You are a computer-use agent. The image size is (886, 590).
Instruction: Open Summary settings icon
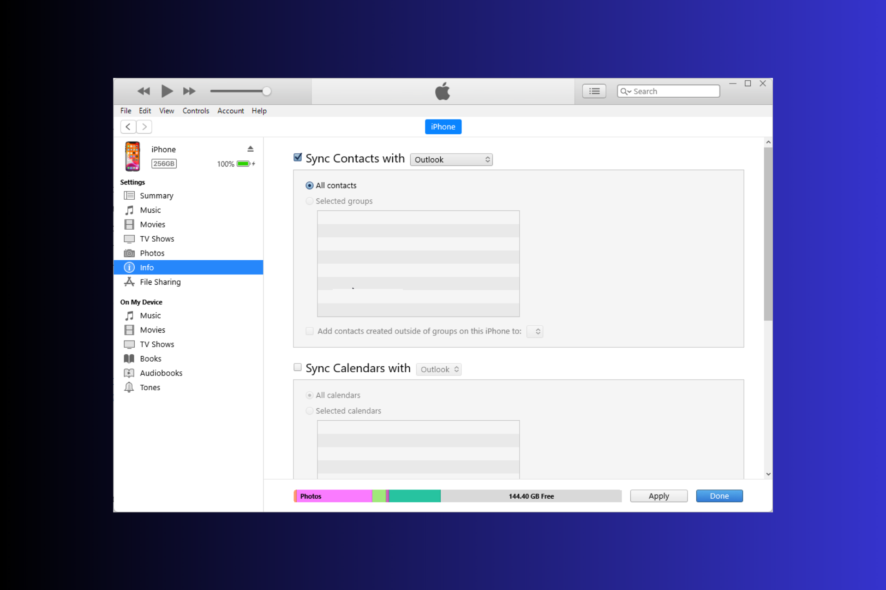click(x=129, y=196)
